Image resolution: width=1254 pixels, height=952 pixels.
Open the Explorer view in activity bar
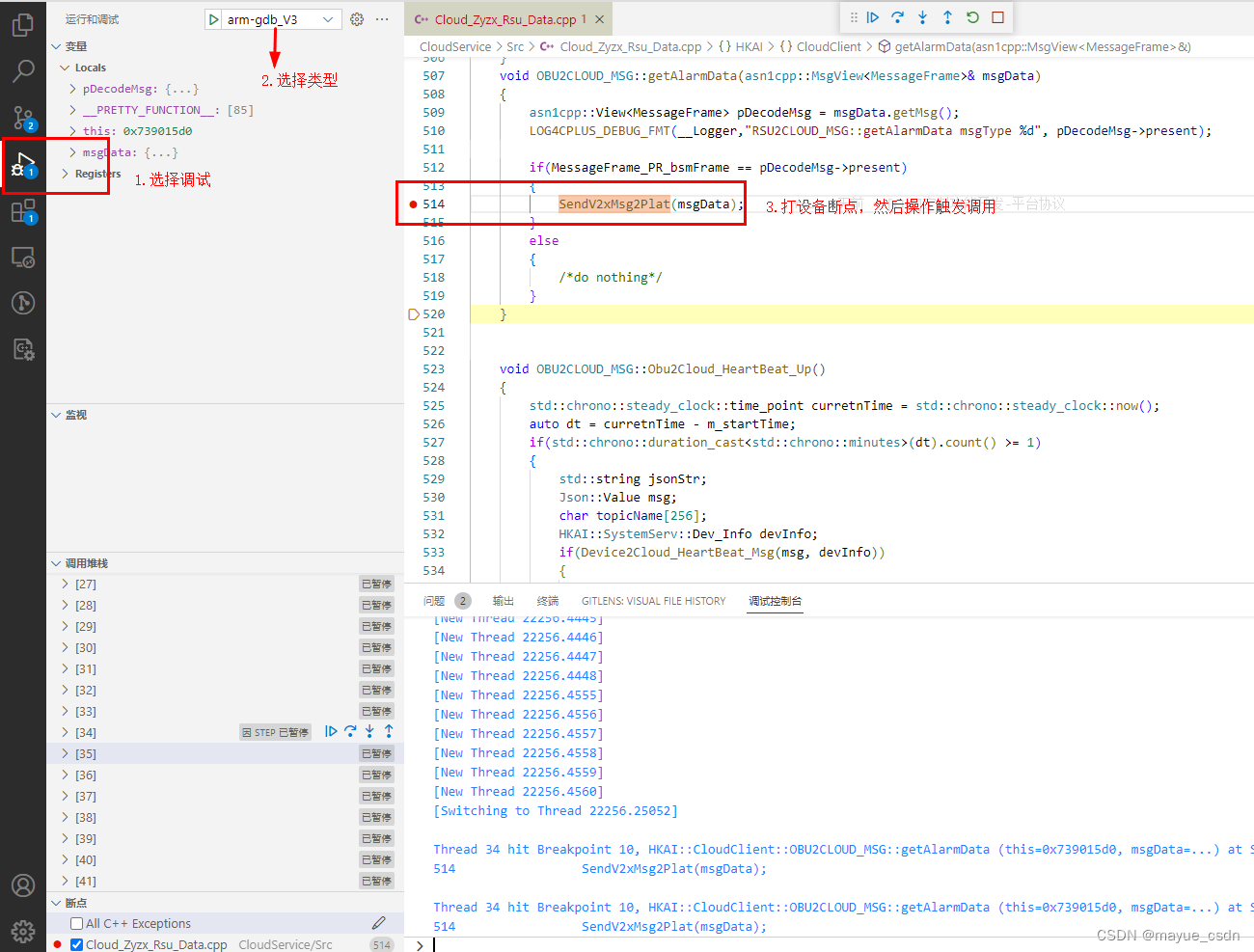[23, 23]
